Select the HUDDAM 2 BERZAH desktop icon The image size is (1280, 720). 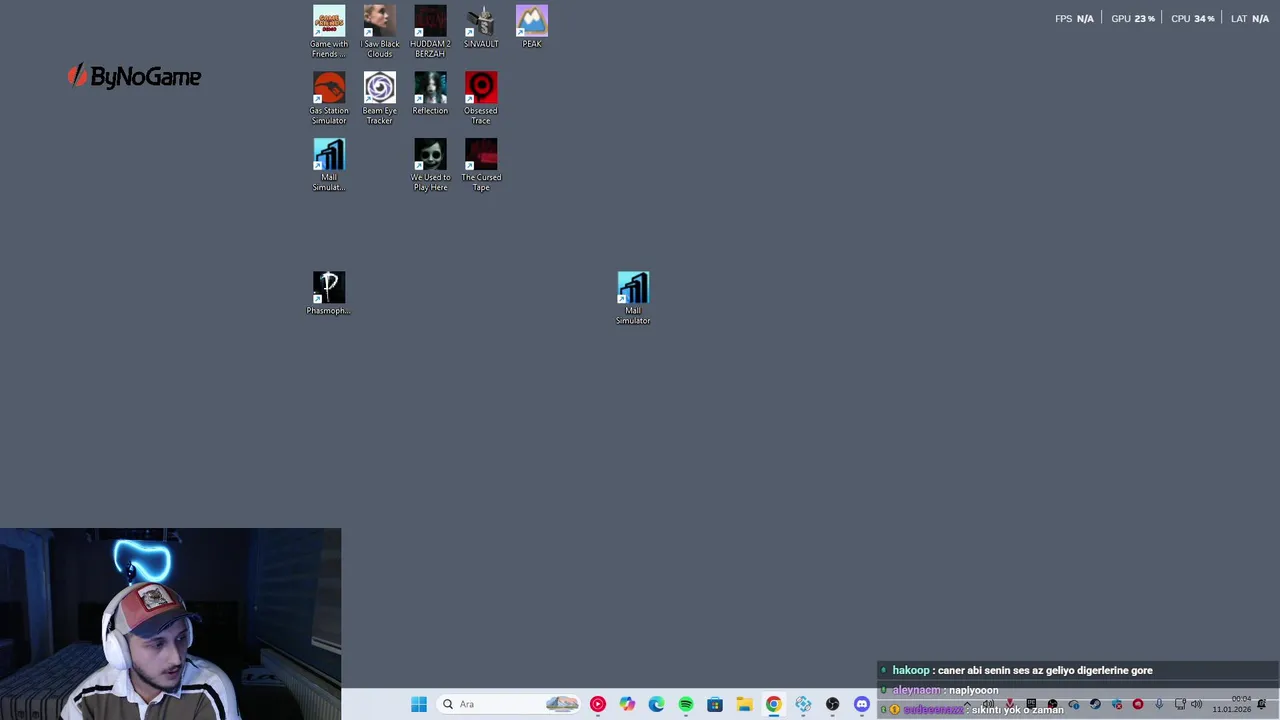tap(430, 32)
